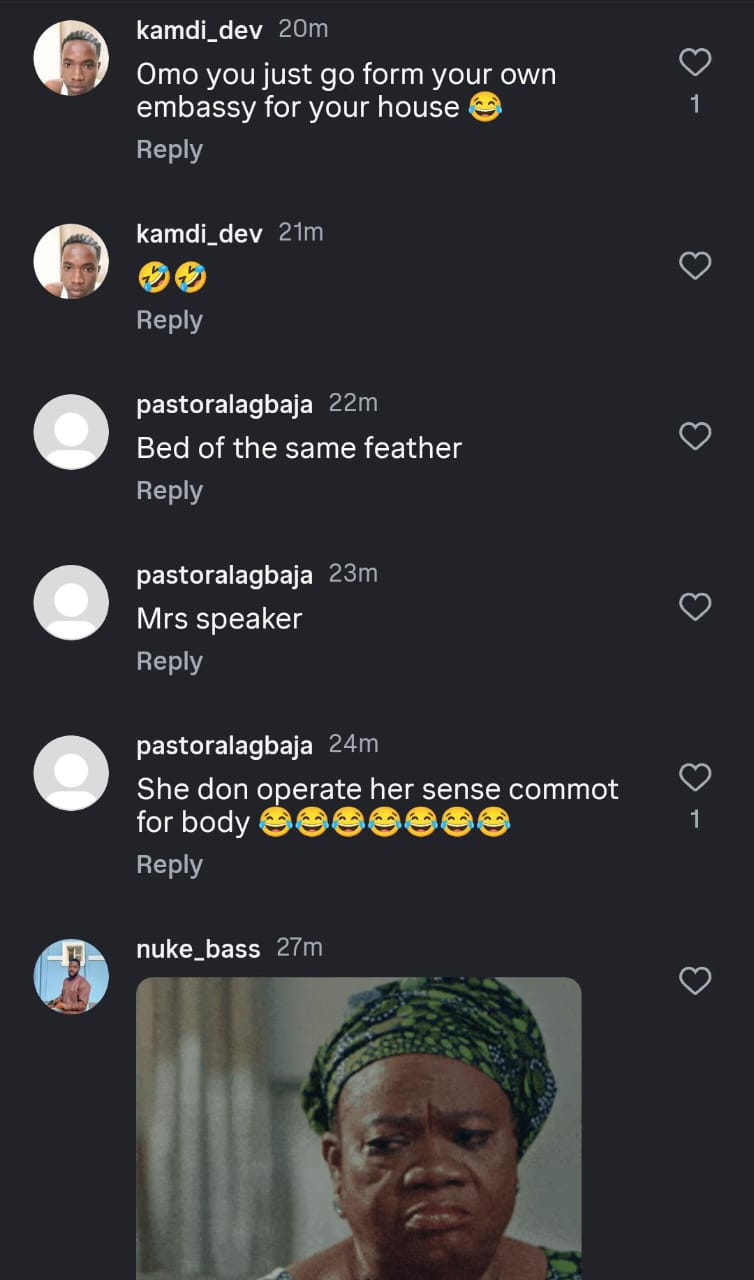Tap the GIF image in nuke_bass's comment
754x1280 pixels.
coord(358,1128)
